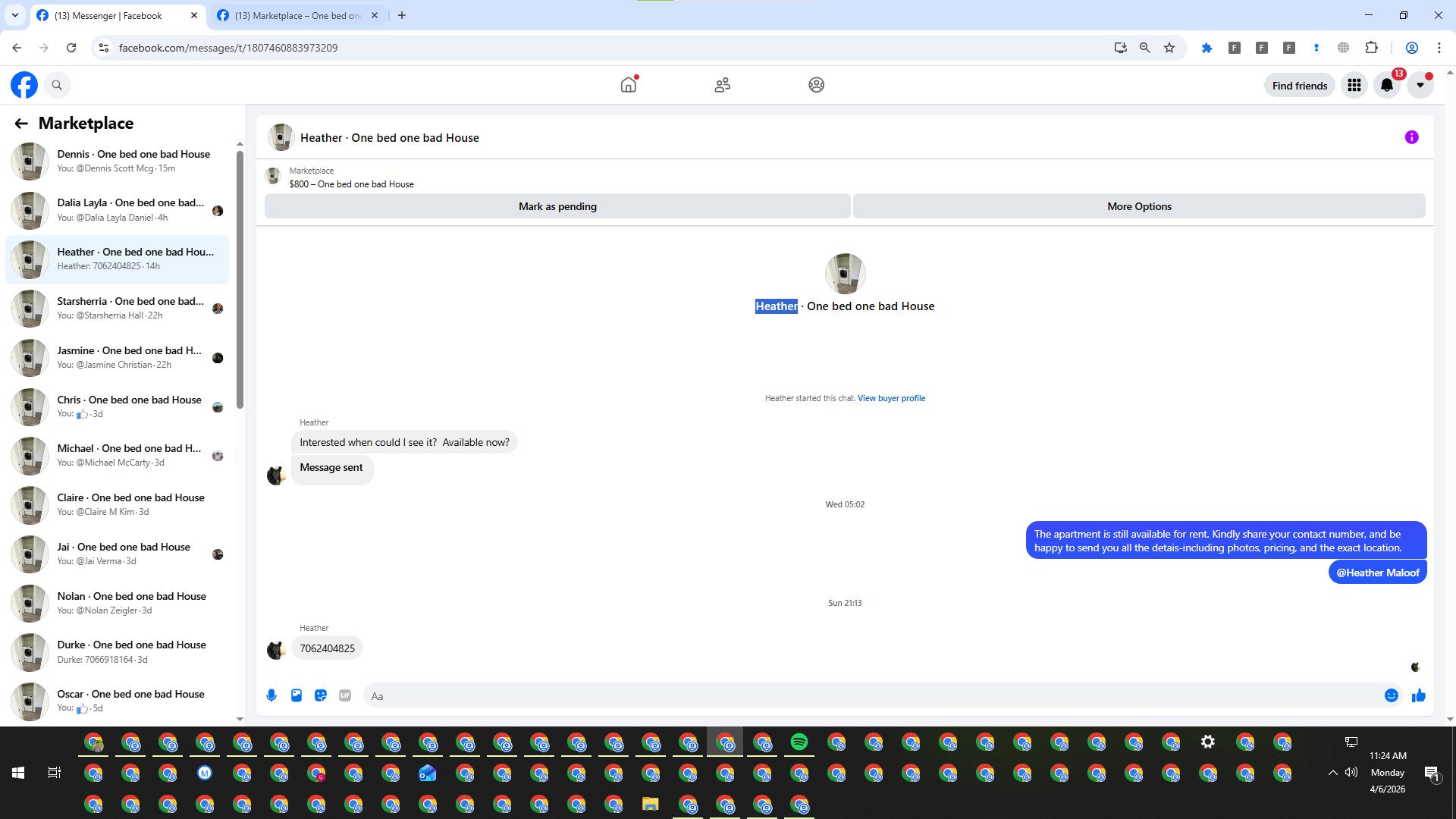Bookmark this page with the star icon
This screenshot has height=819, width=1456.
(x=1169, y=48)
